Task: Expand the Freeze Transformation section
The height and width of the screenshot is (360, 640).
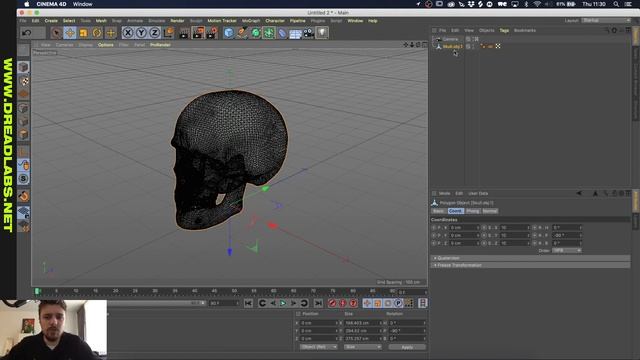Action: coord(530,265)
